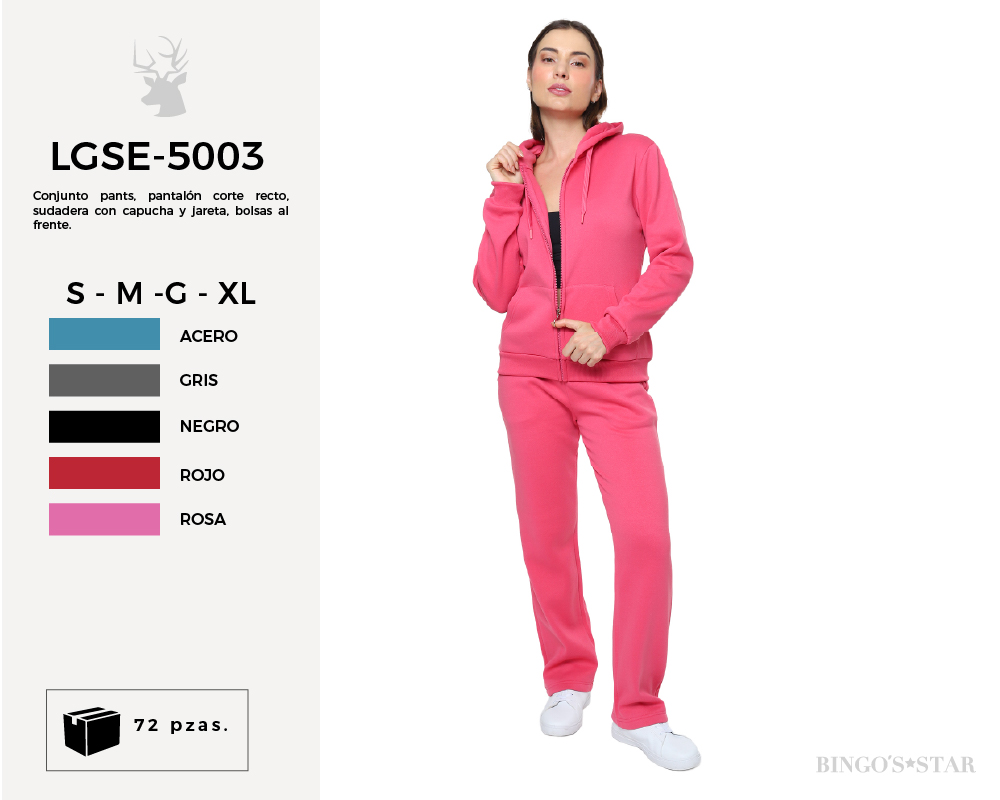This screenshot has height=800, width=1000.
Task: Click the model's pink hooded sweatshirt
Action: pos(584,255)
